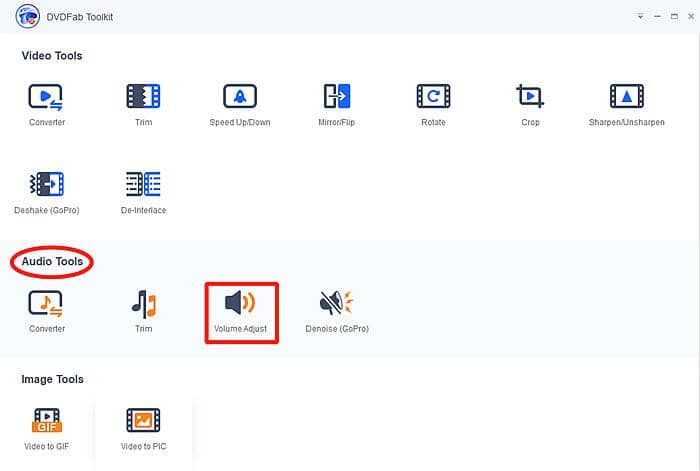Close the DVDFab Toolkit window
The image size is (700, 471).
click(x=691, y=17)
